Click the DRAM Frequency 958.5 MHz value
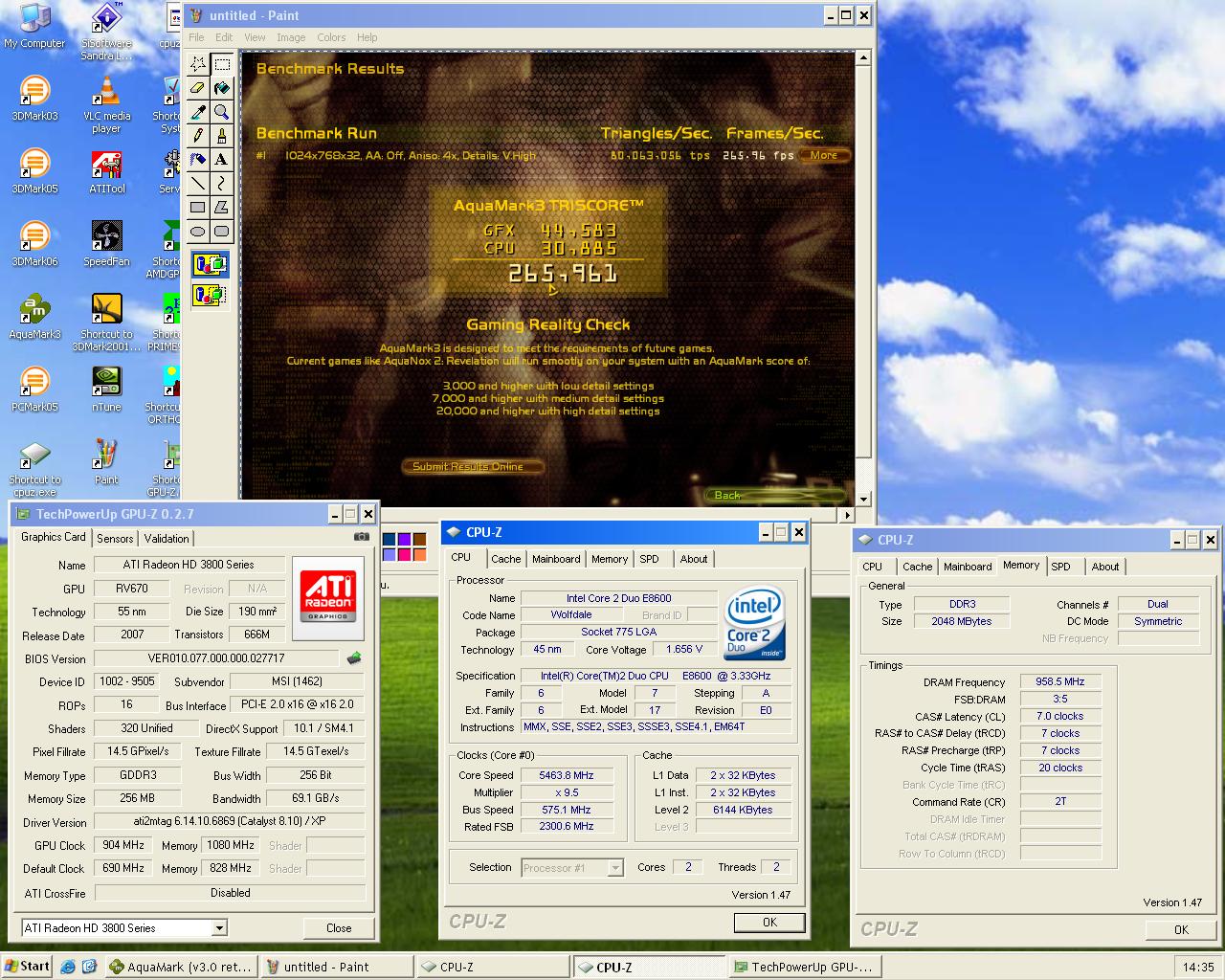This screenshot has width=1225, height=980. point(1060,681)
